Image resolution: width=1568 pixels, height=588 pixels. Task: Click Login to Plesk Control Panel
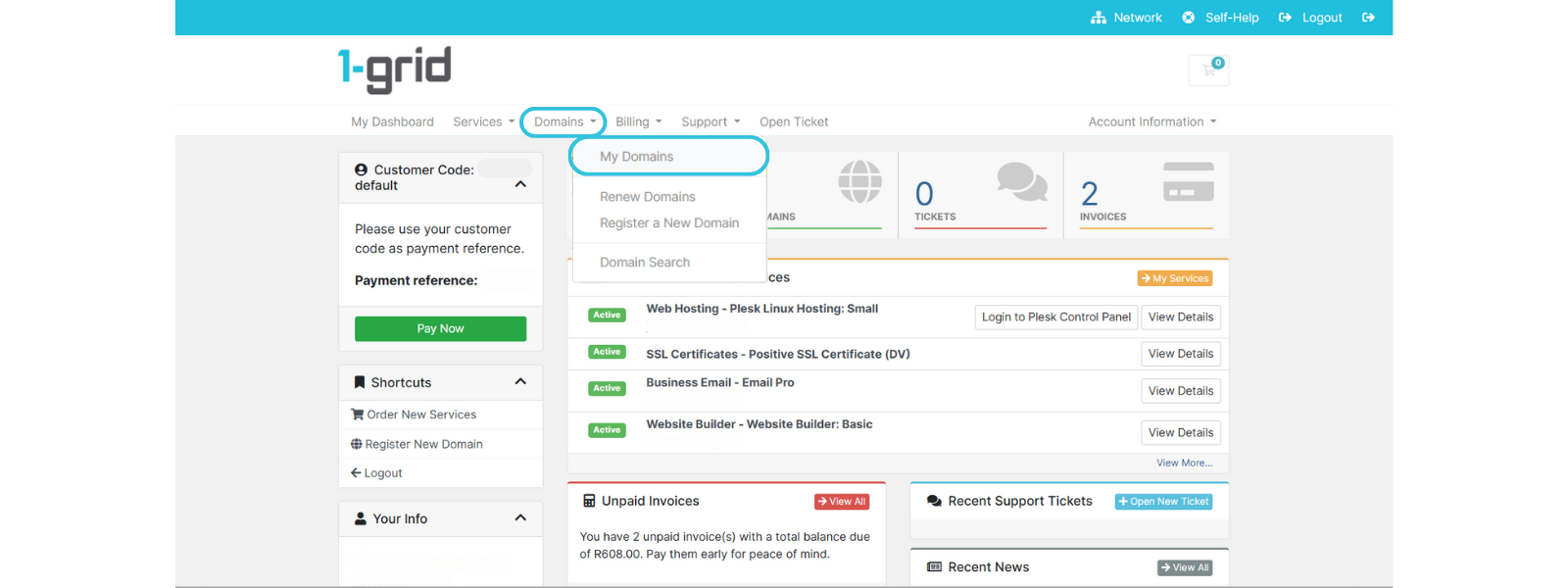pyautogui.click(x=1055, y=318)
